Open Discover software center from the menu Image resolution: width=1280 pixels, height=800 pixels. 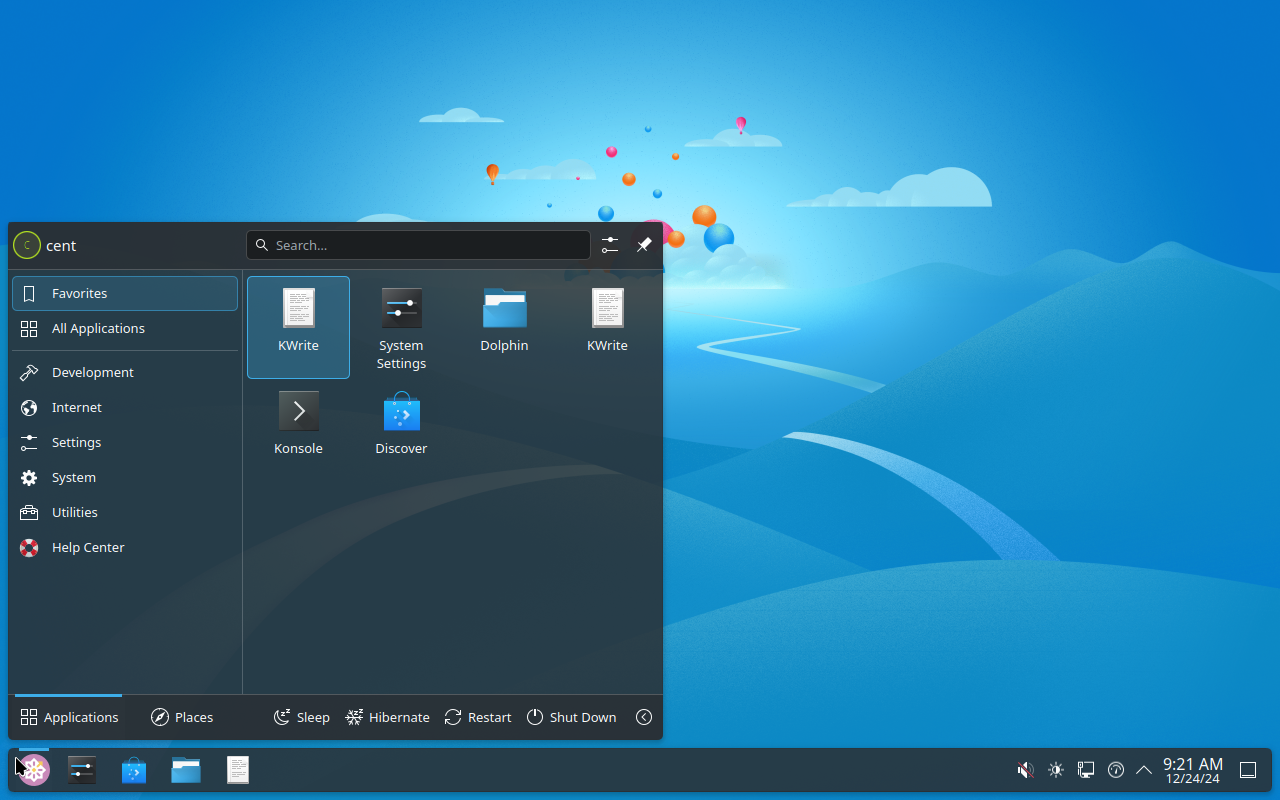401,420
